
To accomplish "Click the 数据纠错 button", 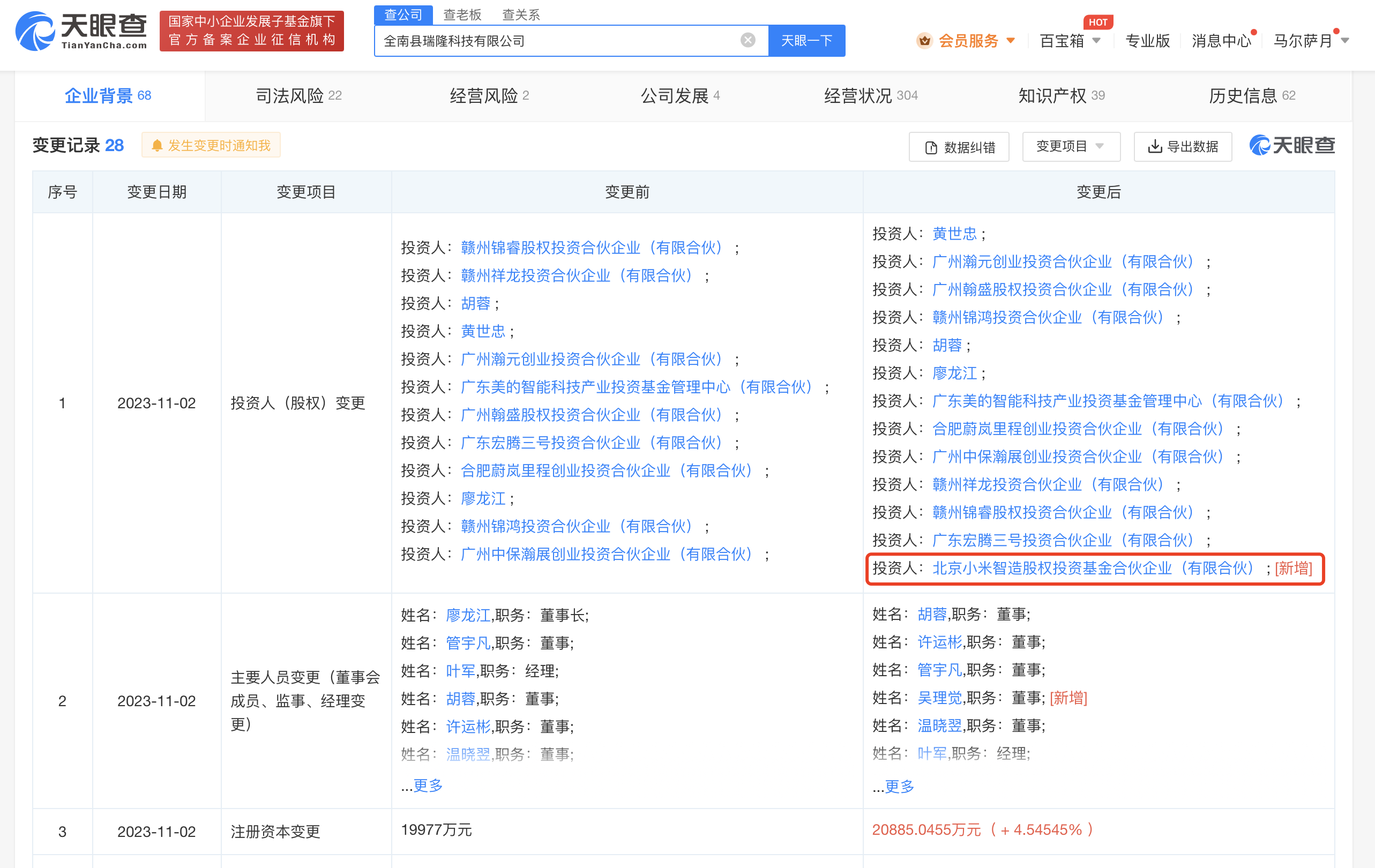I will [x=959, y=147].
